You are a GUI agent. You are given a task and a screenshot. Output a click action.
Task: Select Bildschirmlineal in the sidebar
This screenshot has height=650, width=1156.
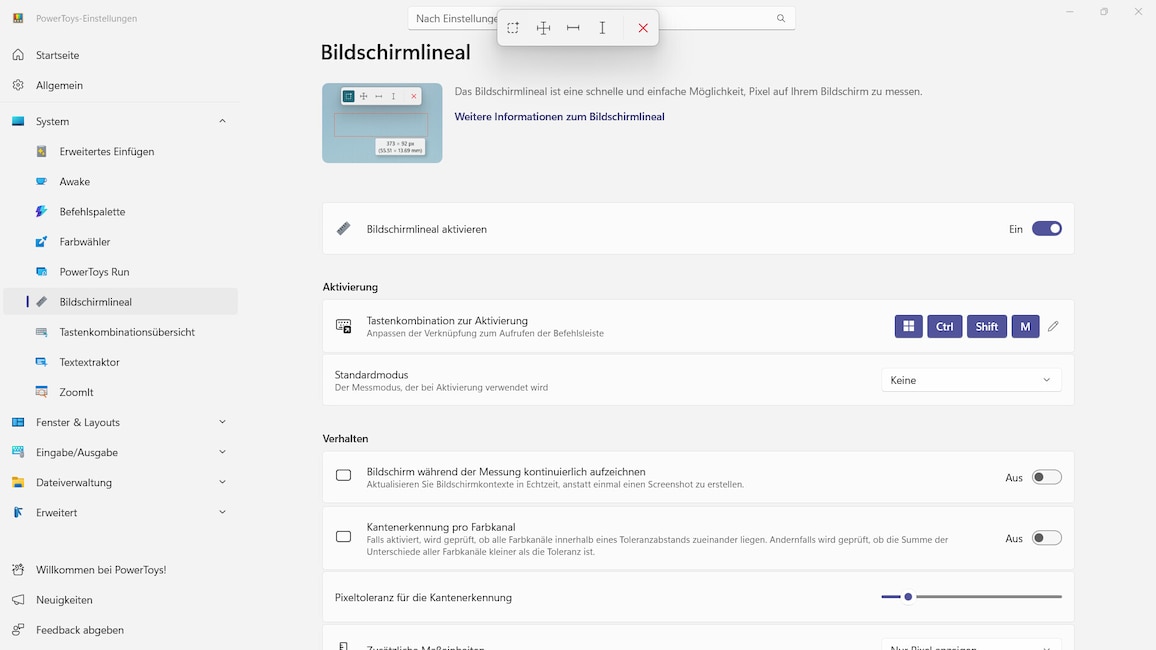121,302
